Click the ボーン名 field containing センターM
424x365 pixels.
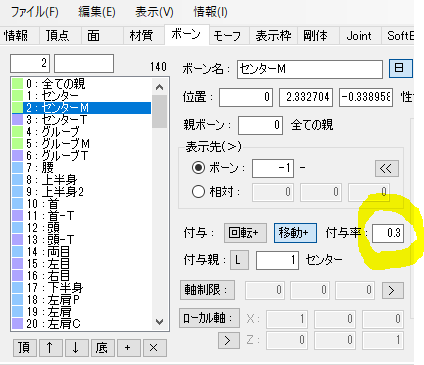pyautogui.click(x=310, y=69)
